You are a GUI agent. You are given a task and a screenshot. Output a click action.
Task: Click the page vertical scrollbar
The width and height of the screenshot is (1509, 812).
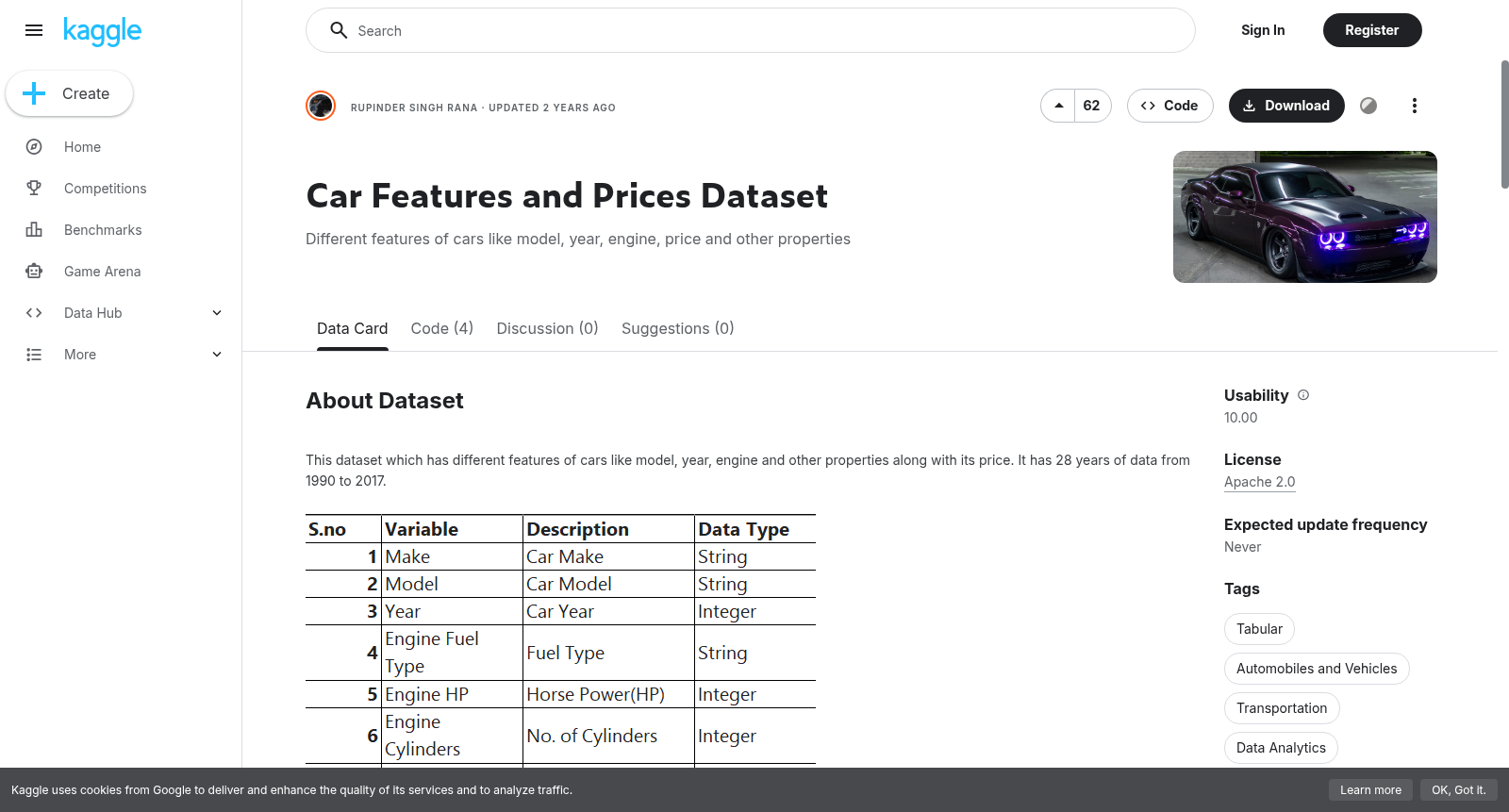click(x=1503, y=124)
